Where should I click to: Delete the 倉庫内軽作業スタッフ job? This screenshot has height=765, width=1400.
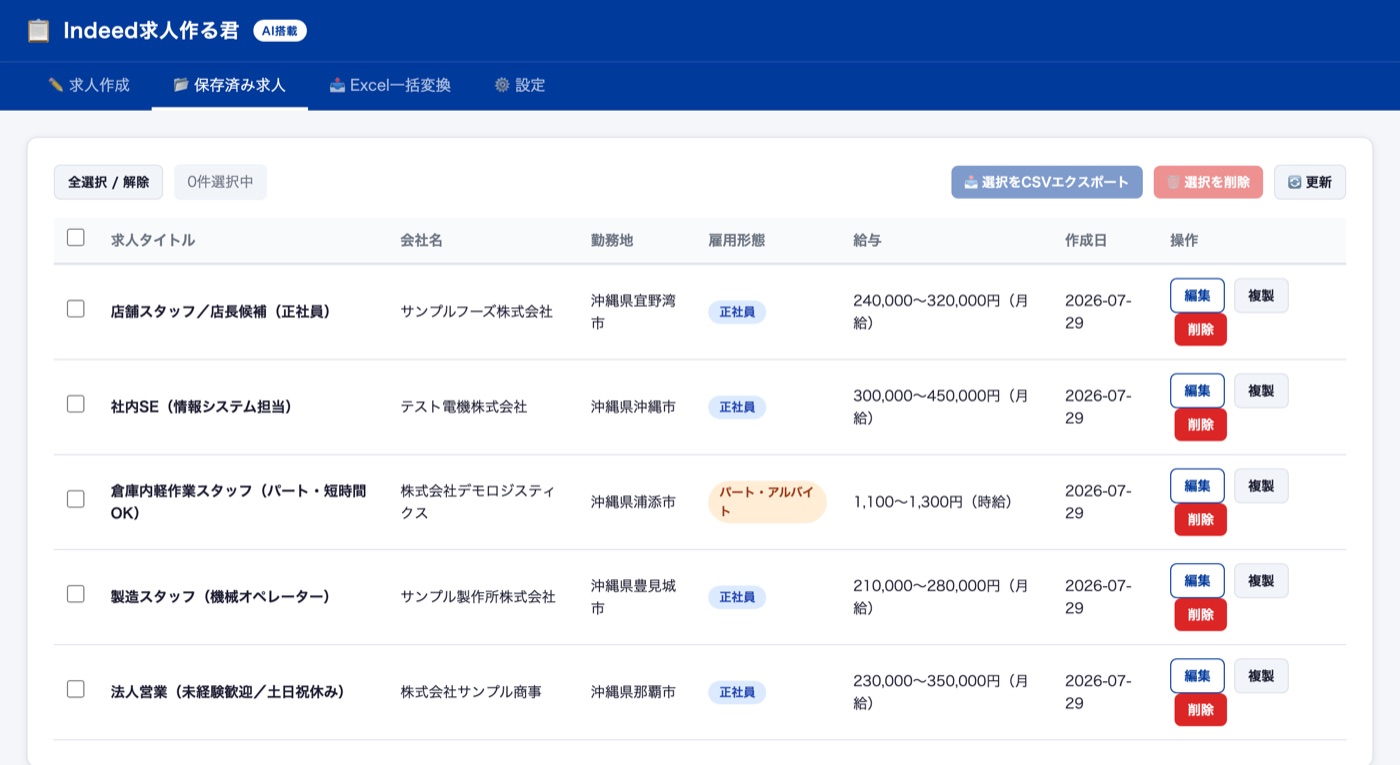point(1200,520)
